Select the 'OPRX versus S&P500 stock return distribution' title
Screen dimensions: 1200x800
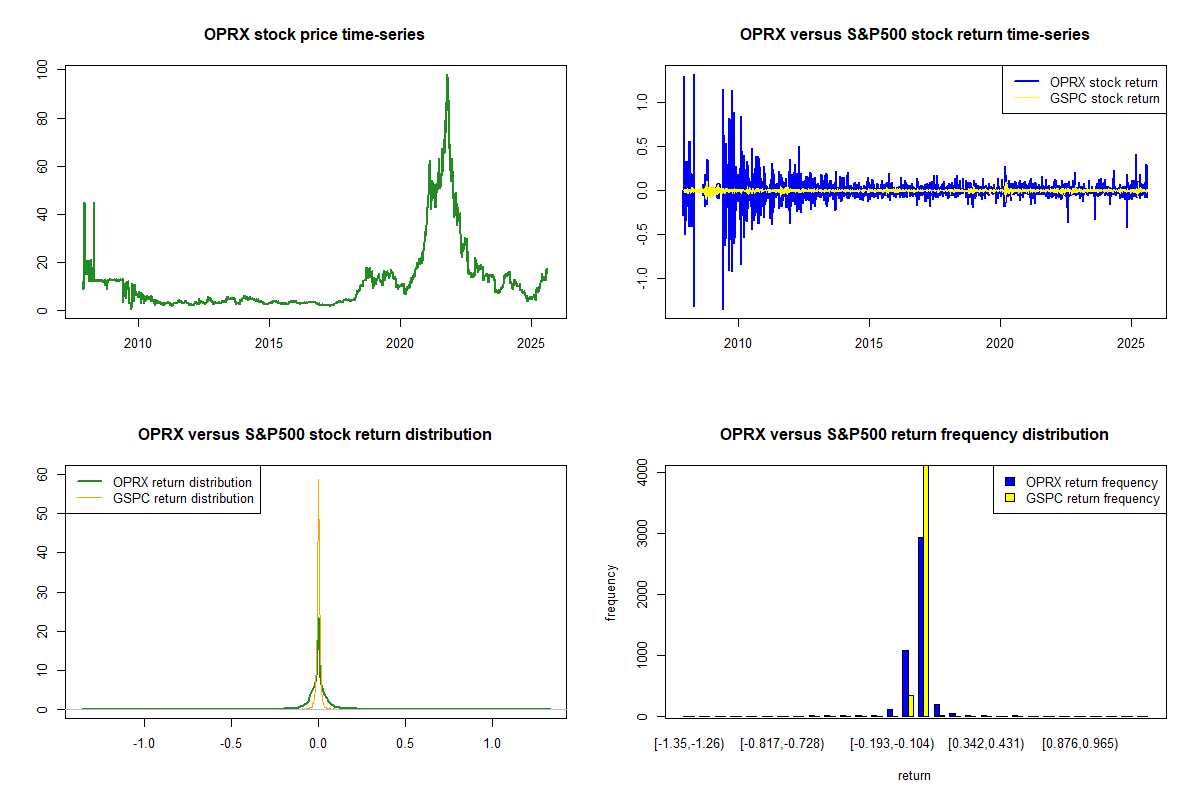tap(314, 435)
